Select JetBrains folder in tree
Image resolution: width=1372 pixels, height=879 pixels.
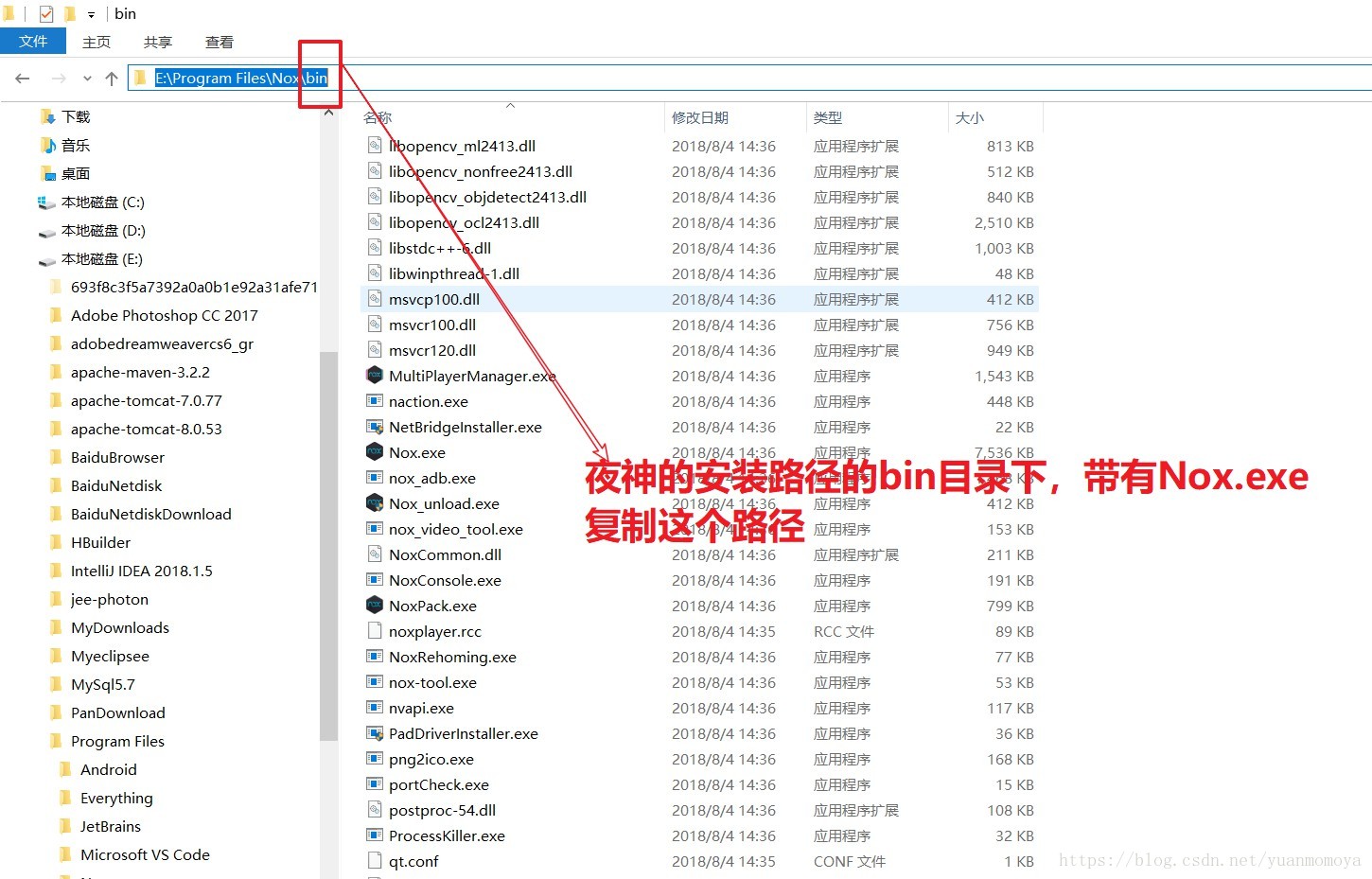(x=110, y=826)
